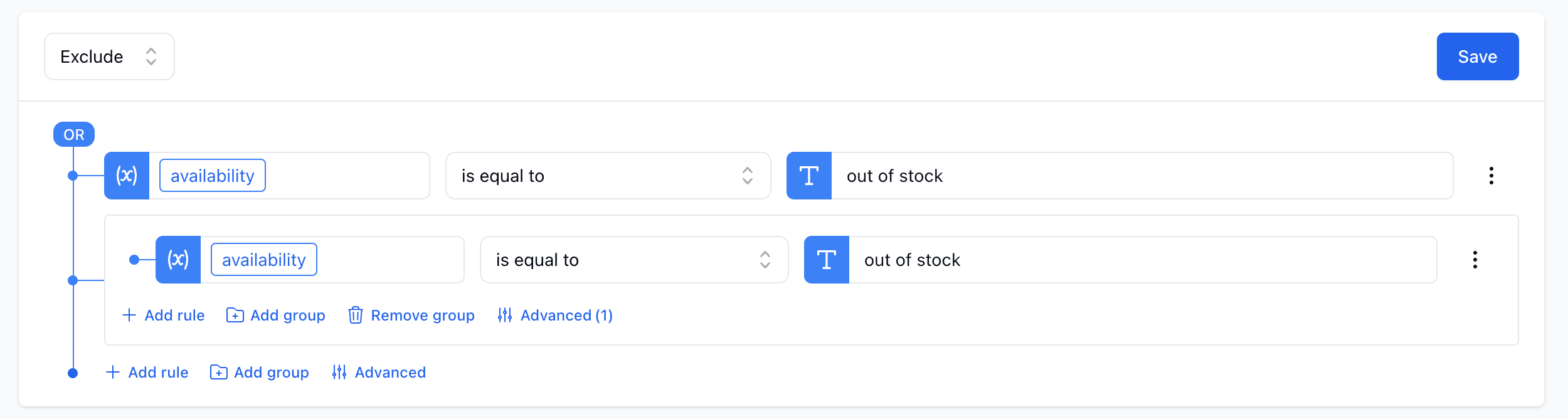The height and width of the screenshot is (419, 1568).
Task: Open the 'is equal to' dropdown on the nested rule
Action: click(x=633, y=259)
